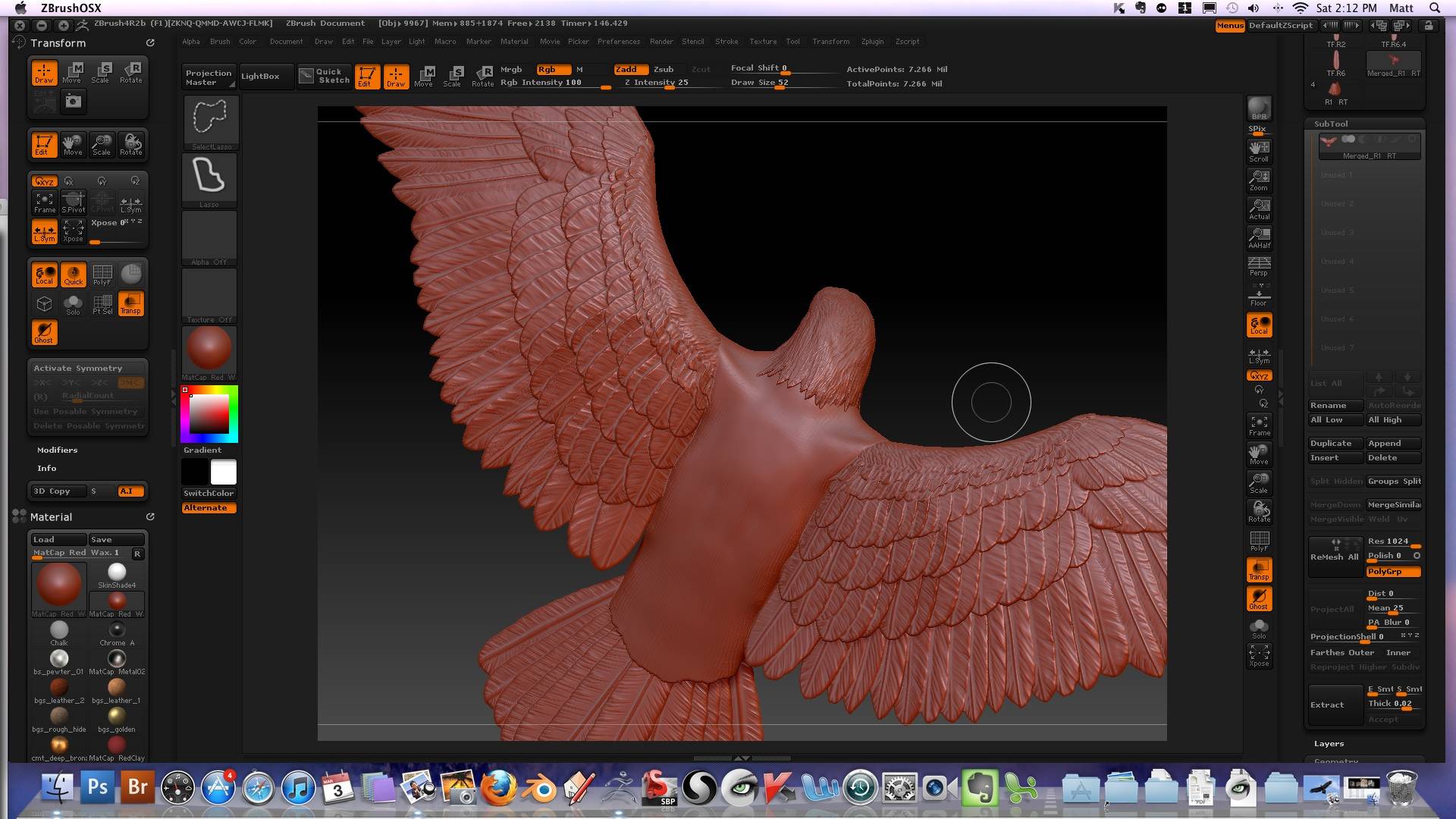Toggle the Zsub sculpt mode

664,69
